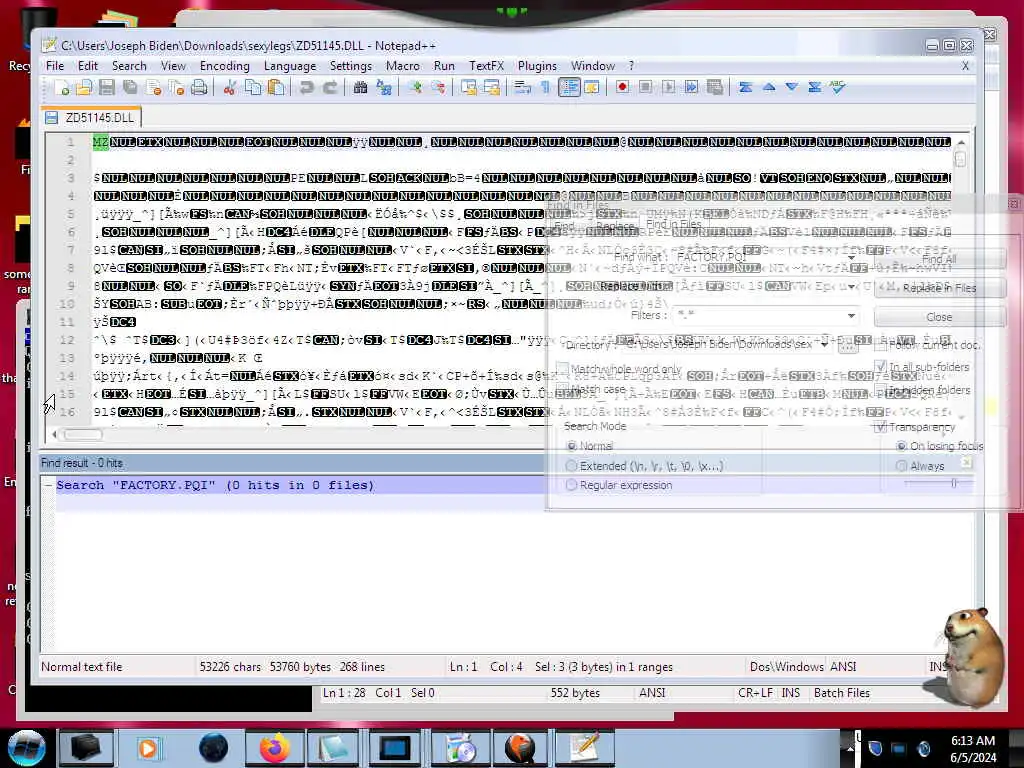
Task: Check the Follow current doc. checkbox
Action: (x=880, y=345)
